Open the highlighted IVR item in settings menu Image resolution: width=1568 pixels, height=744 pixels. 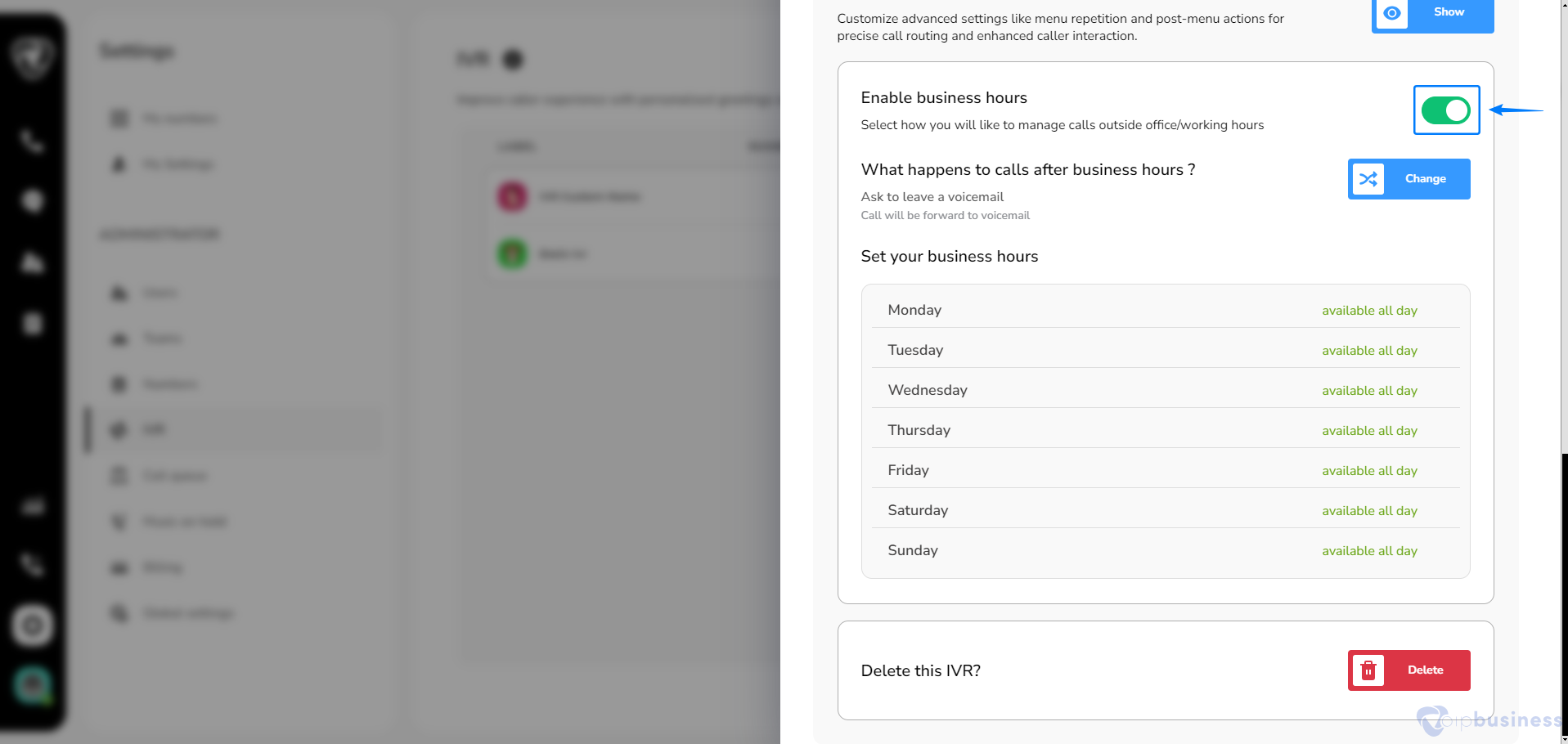(x=155, y=429)
